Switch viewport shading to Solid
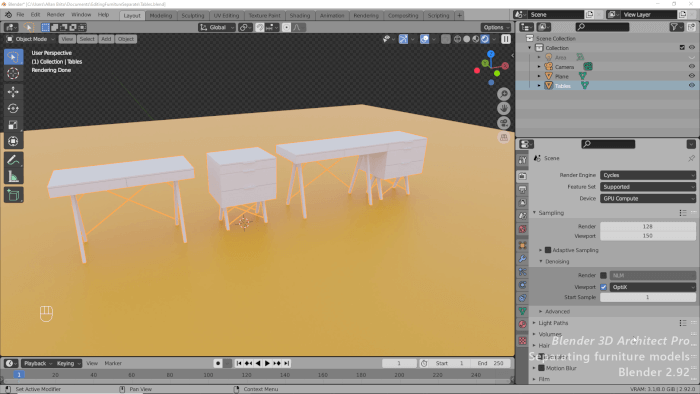This screenshot has height=394, width=700. tap(467, 39)
